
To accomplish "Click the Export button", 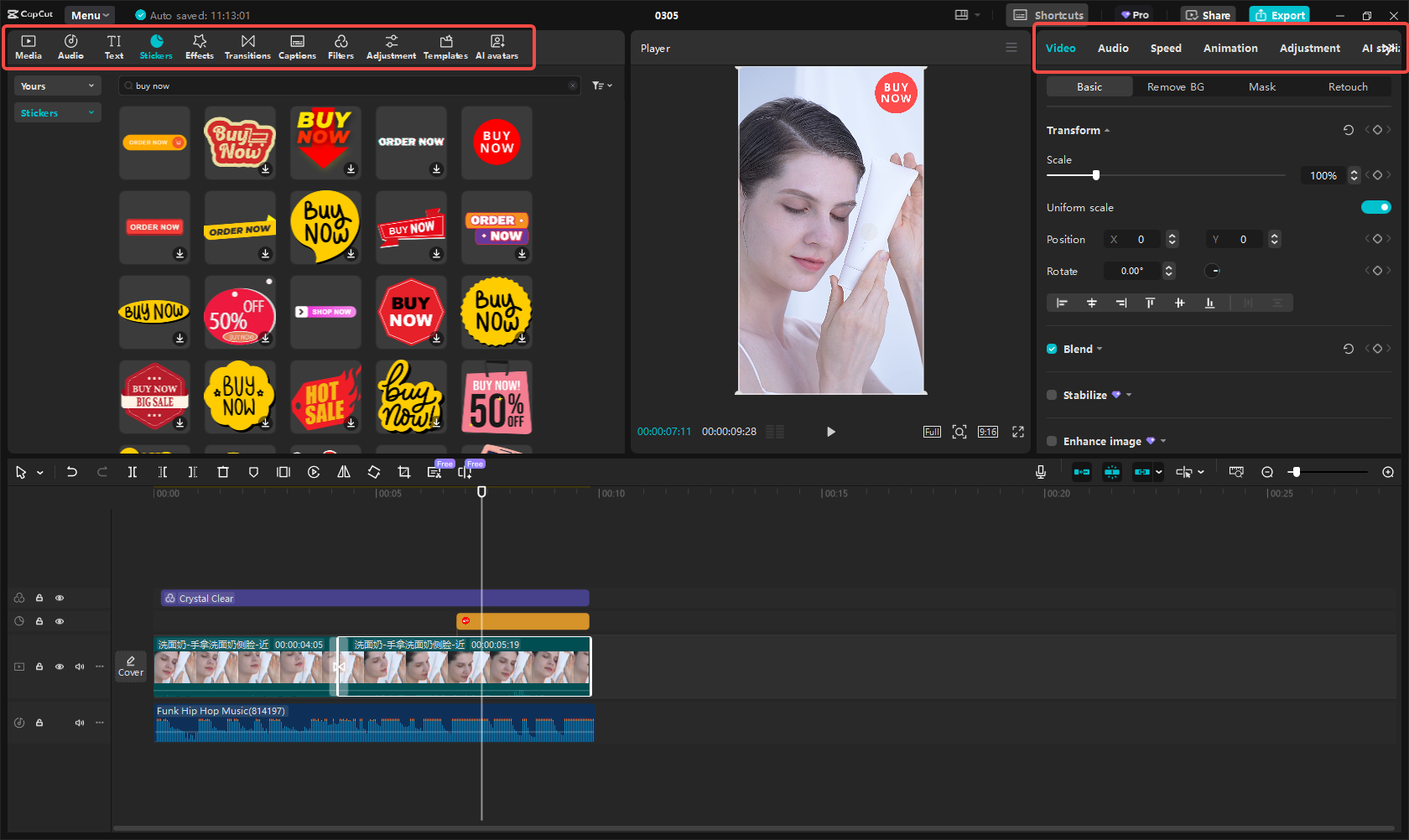I will point(1279,14).
